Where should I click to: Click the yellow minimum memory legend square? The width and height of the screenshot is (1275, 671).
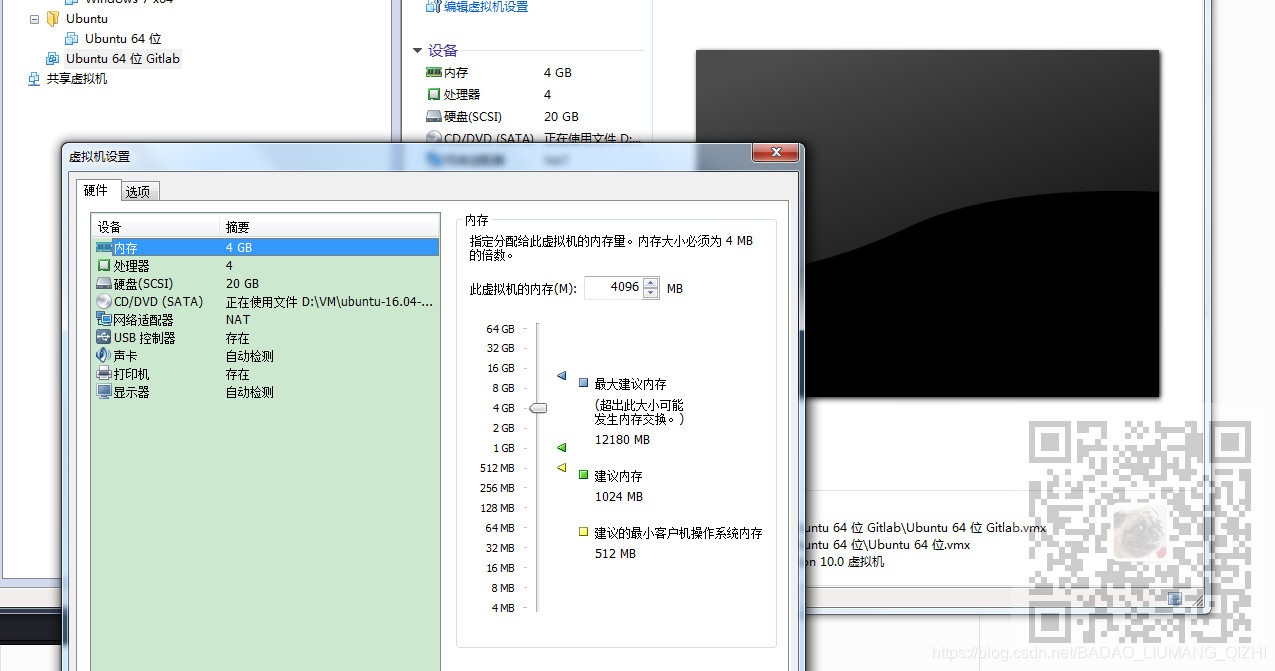pyautogui.click(x=584, y=532)
